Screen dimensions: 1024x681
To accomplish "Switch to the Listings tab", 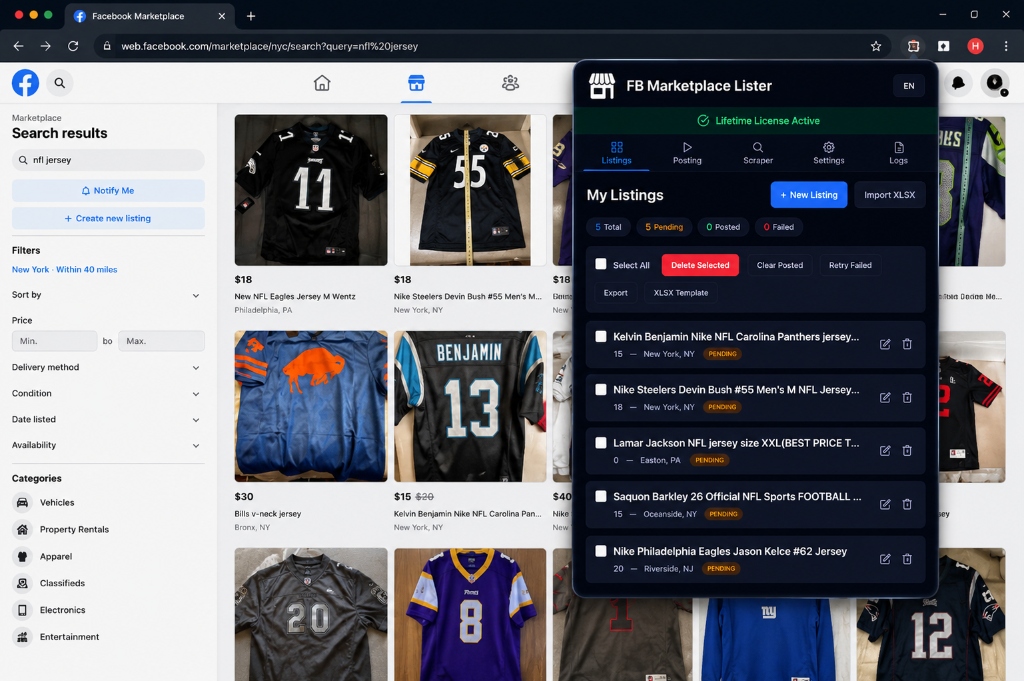I will [616, 153].
